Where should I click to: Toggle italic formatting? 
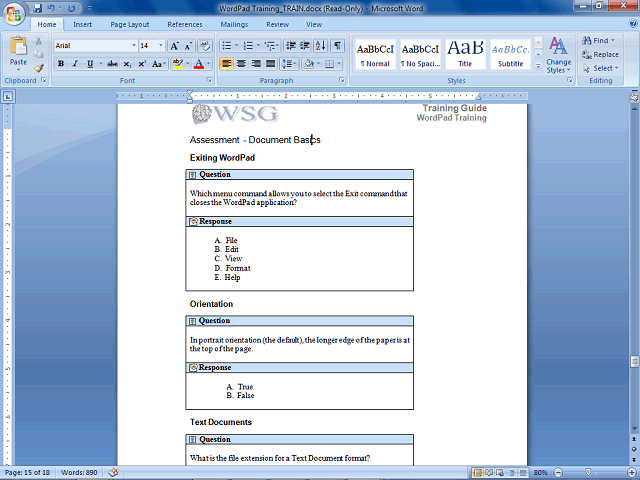(75, 64)
